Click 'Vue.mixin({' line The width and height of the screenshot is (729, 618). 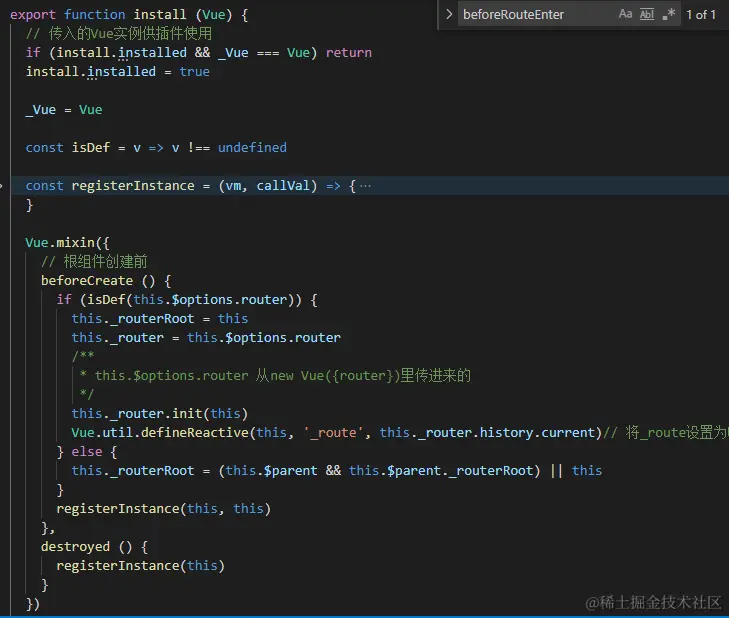pyautogui.click(x=67, y=242)
